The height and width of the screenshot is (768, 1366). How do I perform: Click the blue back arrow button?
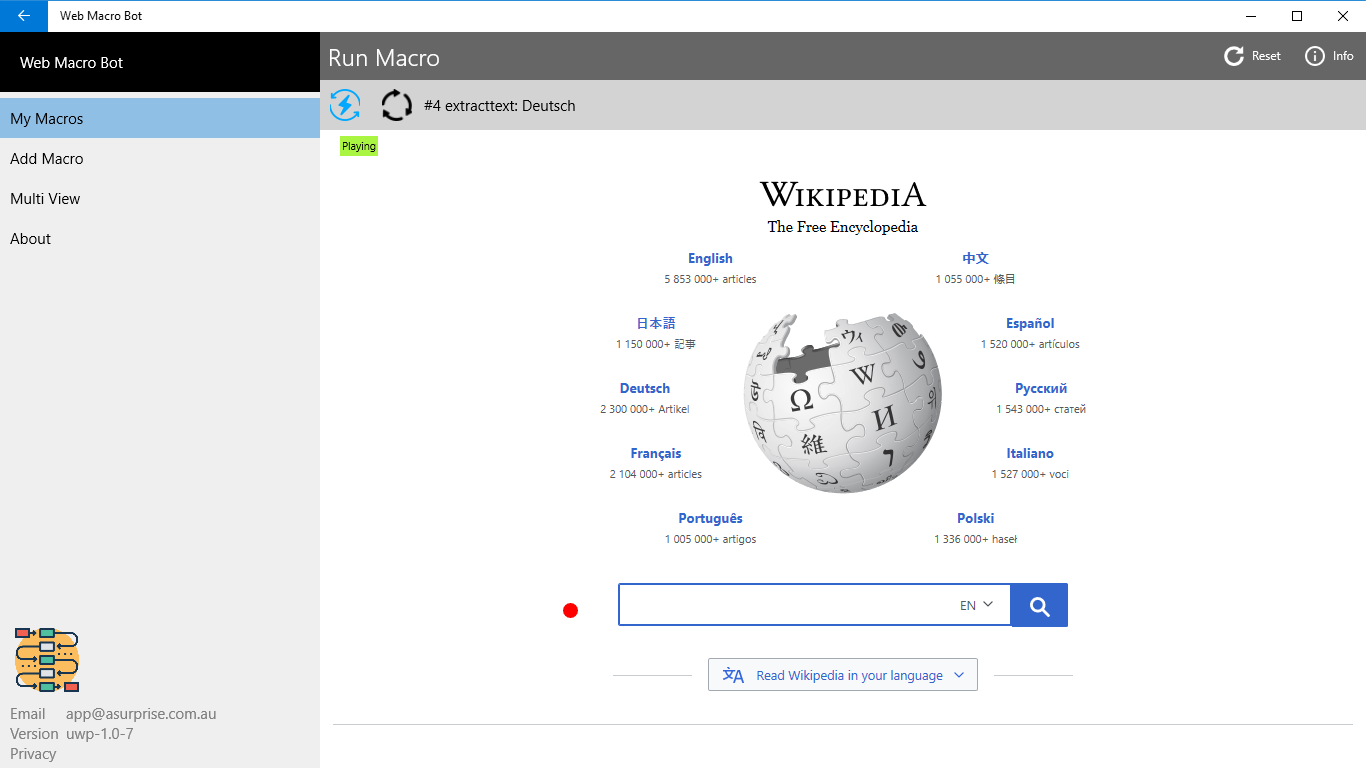coord(24,16)
